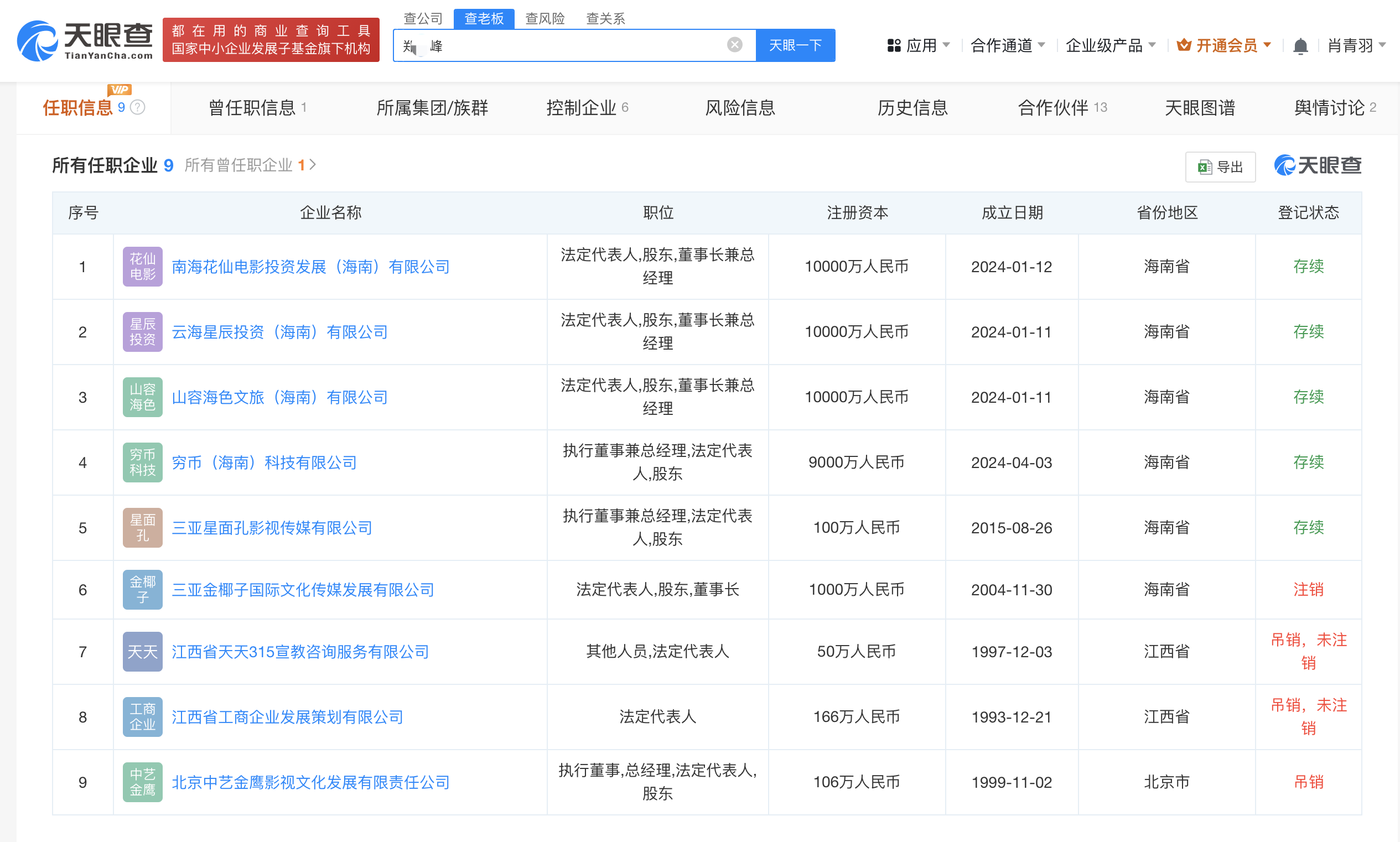The image size is (1400, 842).
Task: Click the 天眼一下 search button
Action: coord(795,44)
